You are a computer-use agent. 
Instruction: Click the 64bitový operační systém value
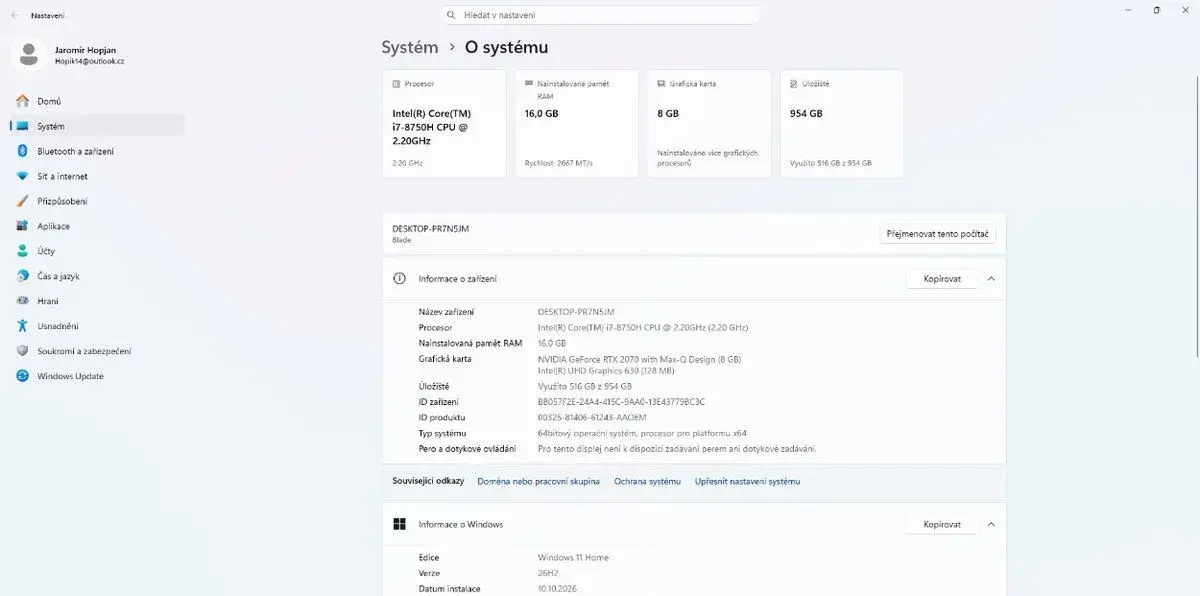point(642,433)
